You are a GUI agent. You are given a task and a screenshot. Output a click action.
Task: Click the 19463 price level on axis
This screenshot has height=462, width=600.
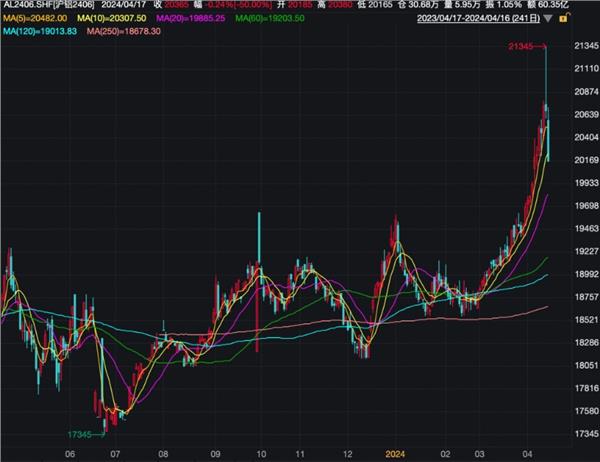pyautogui.click(x=578, y=229)
